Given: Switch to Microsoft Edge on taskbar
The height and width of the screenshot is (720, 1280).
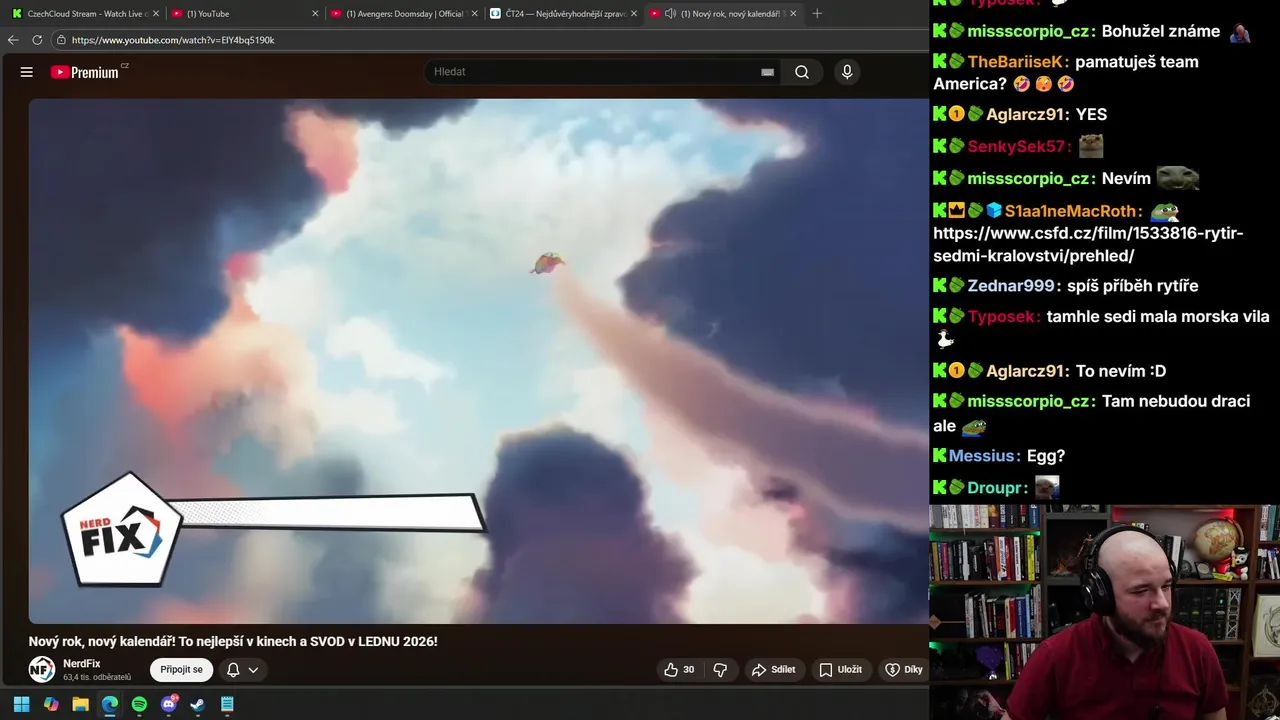Looking at the screenshot, I should point(110,704).
